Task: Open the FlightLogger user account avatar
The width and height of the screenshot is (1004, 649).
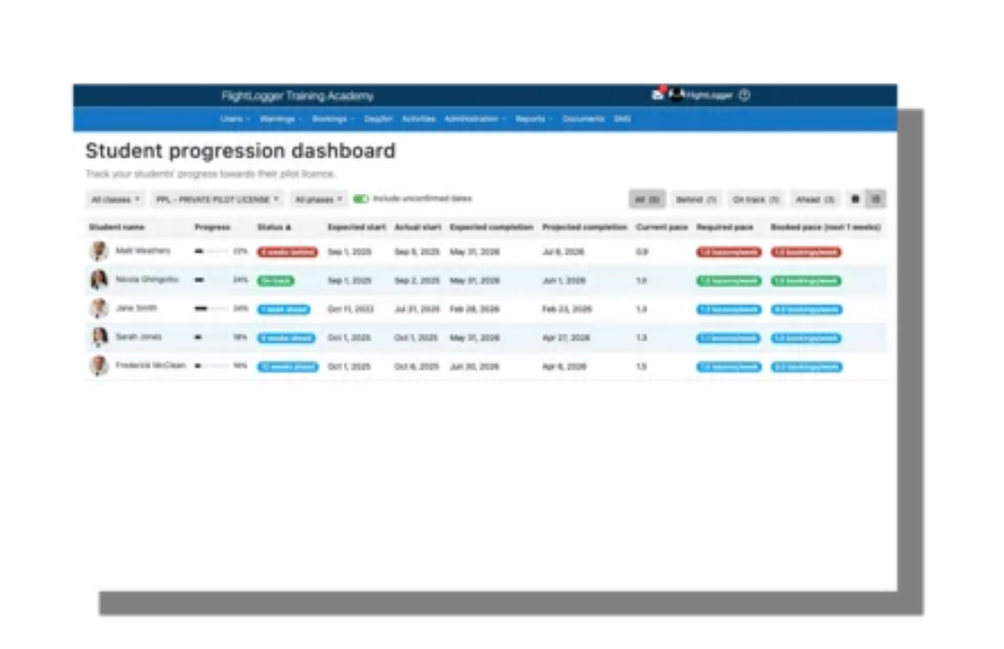Action: (x=677, y=95)
